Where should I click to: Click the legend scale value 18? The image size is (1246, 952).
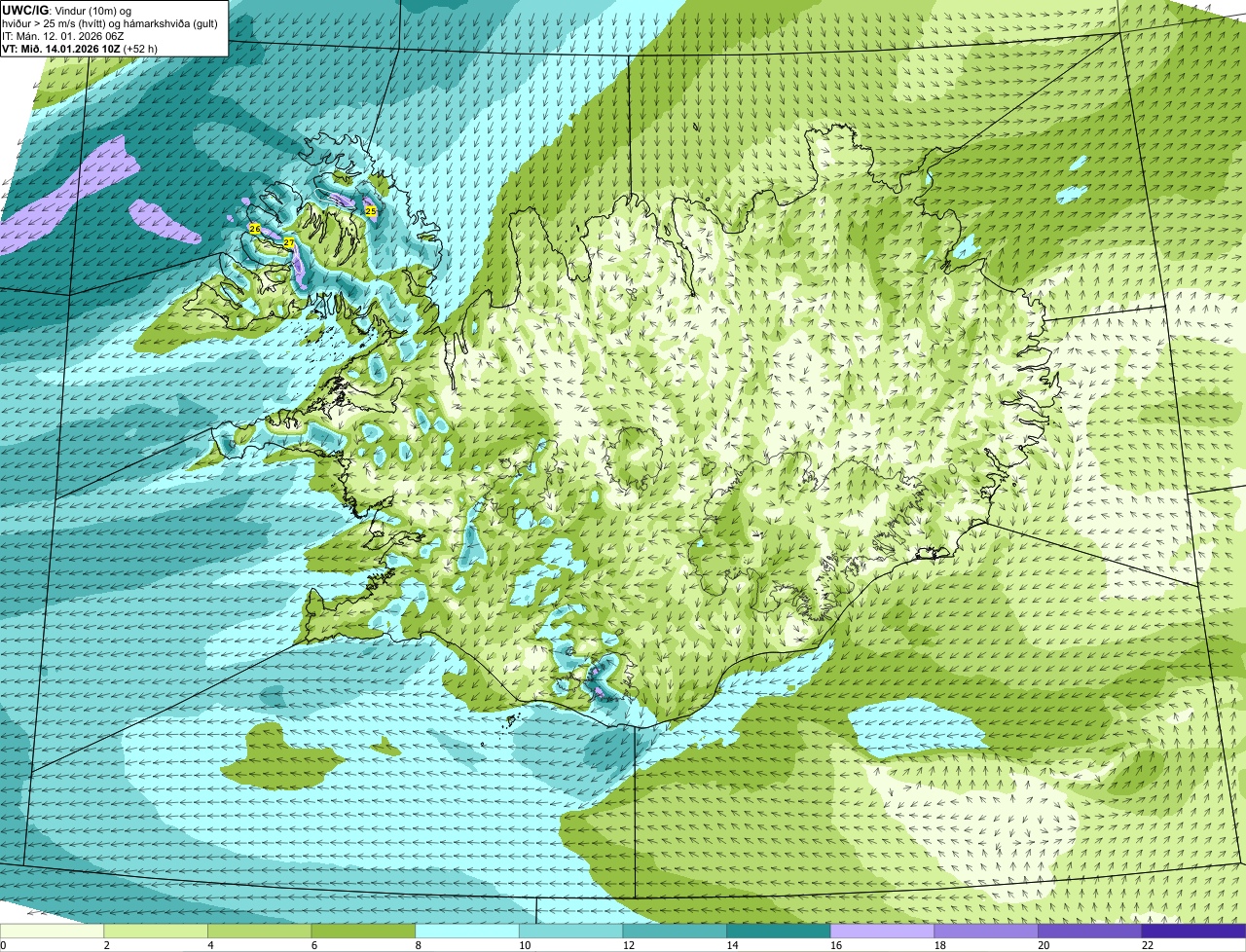click(x=940, y=945)
